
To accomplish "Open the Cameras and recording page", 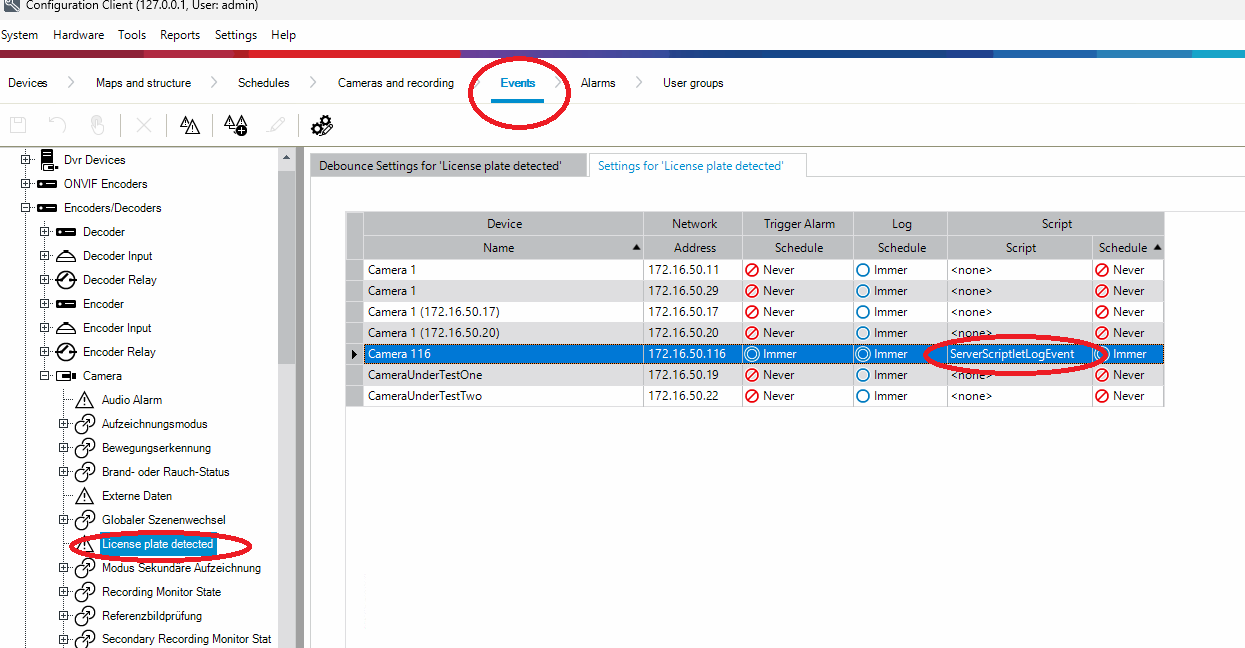I will click(x=395, y=83).
